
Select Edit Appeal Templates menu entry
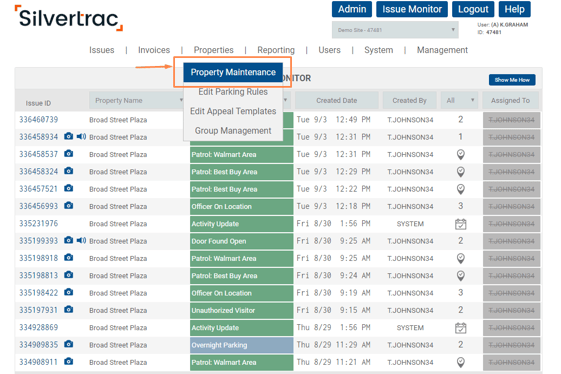click(x=233, y=111)
